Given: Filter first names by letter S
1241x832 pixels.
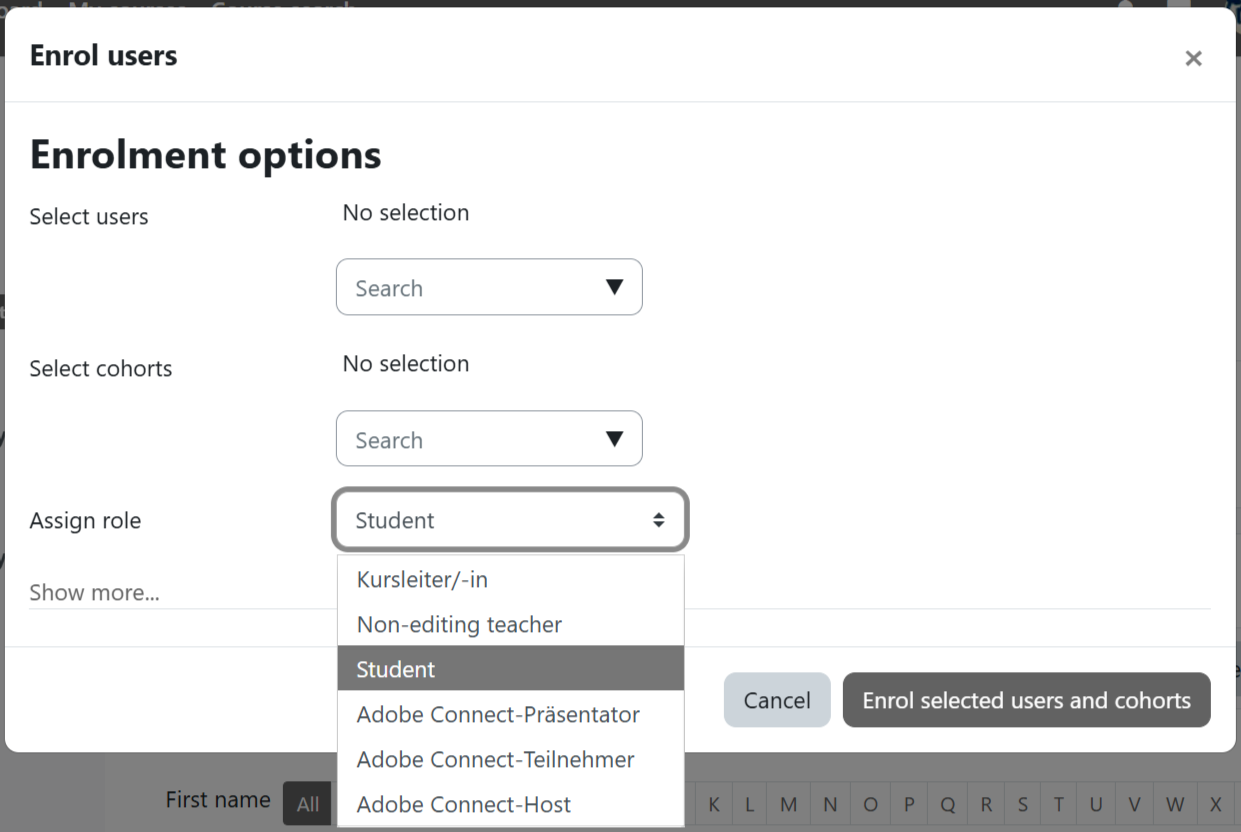Looking at the screenshot, I should click(1023, 804).
